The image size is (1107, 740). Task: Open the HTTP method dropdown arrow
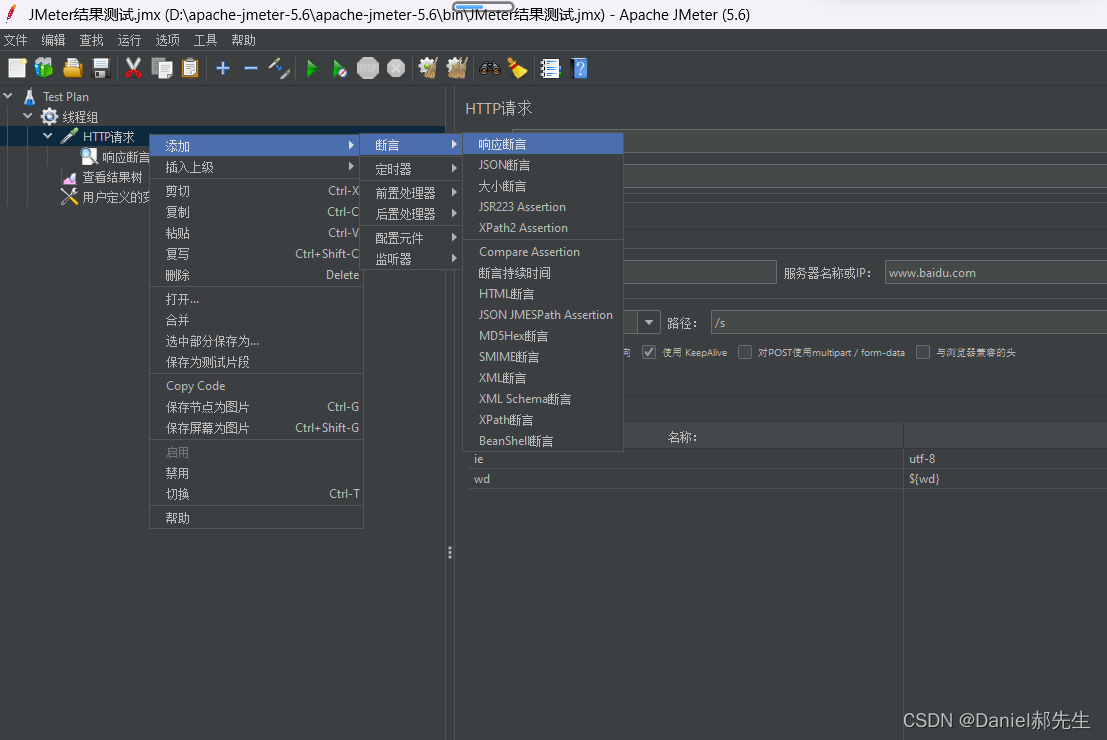click(x=649, y=323)
